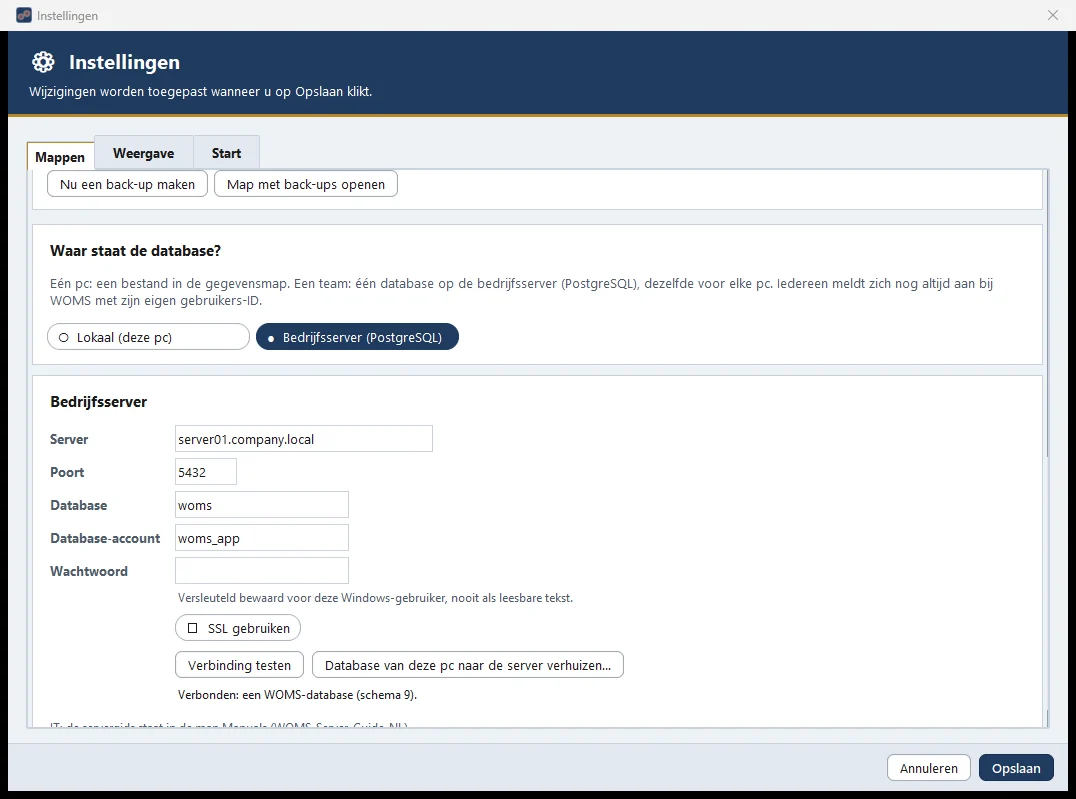
Task: Click into the Poort field
Action: (x=206, y=472)
